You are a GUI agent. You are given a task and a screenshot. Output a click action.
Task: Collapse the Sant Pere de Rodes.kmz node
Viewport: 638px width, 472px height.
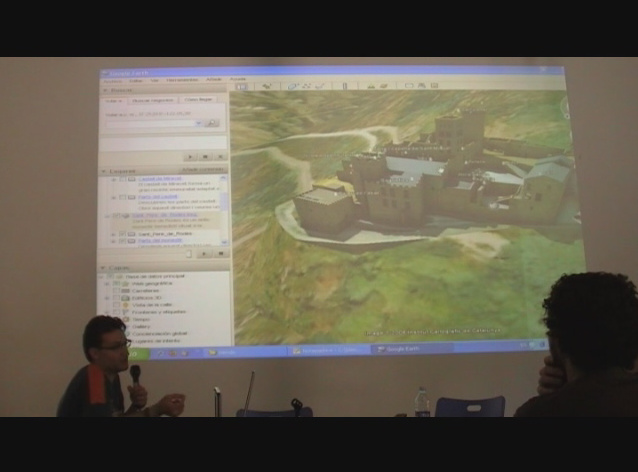point(107,216)
